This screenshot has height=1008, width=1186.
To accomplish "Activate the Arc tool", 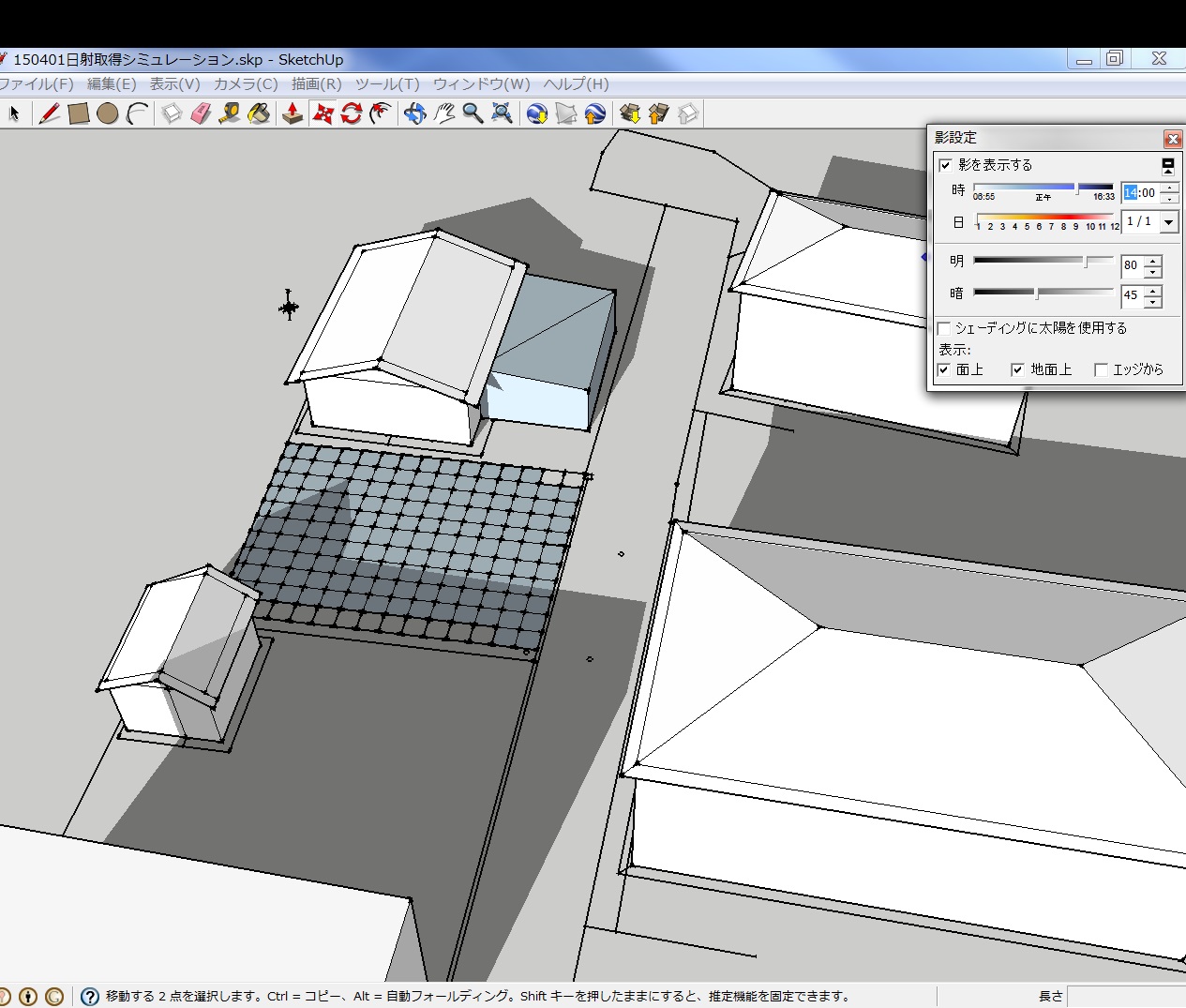I will pos(138,113).
